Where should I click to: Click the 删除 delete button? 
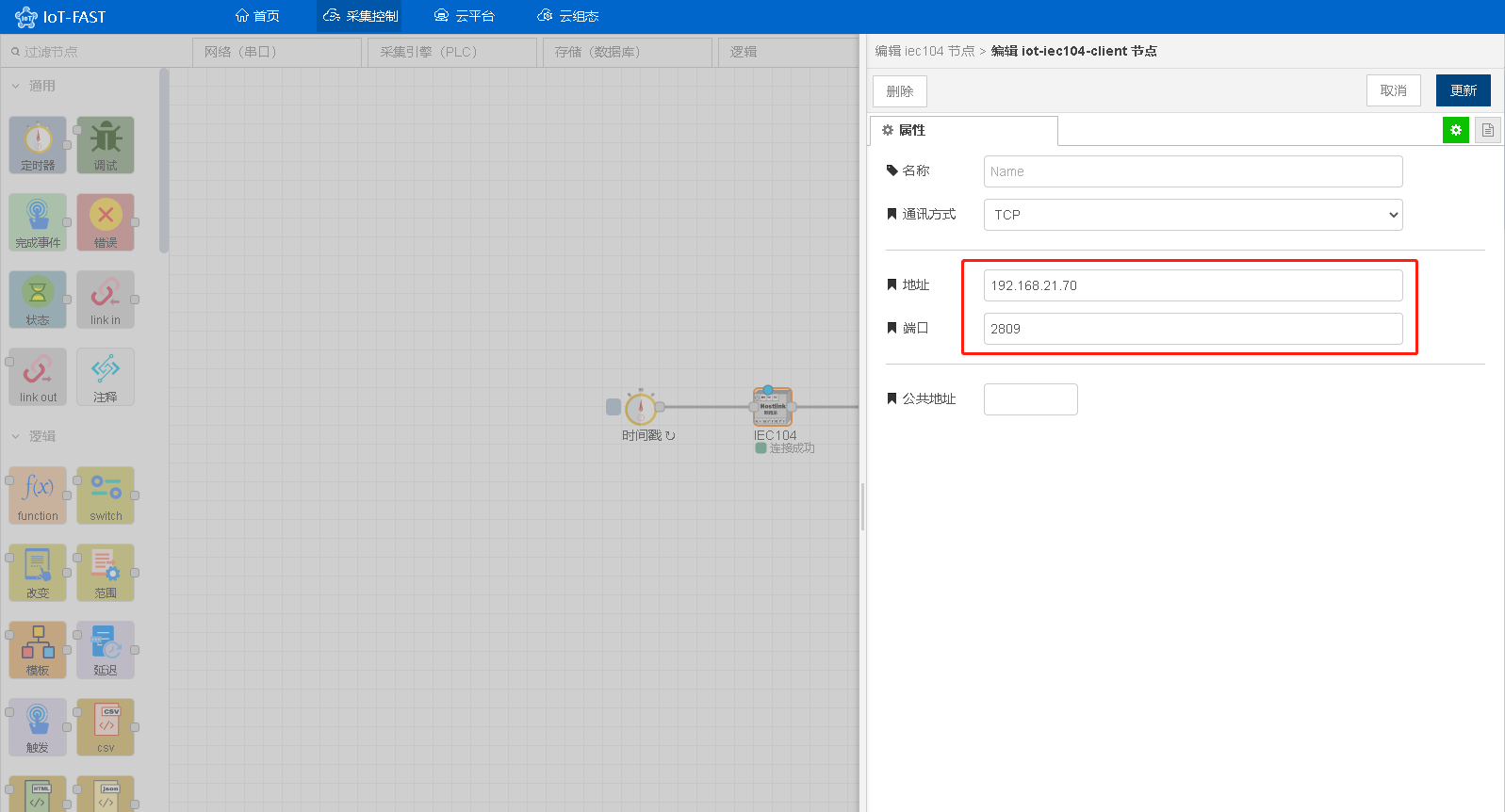tap(900, 91)
